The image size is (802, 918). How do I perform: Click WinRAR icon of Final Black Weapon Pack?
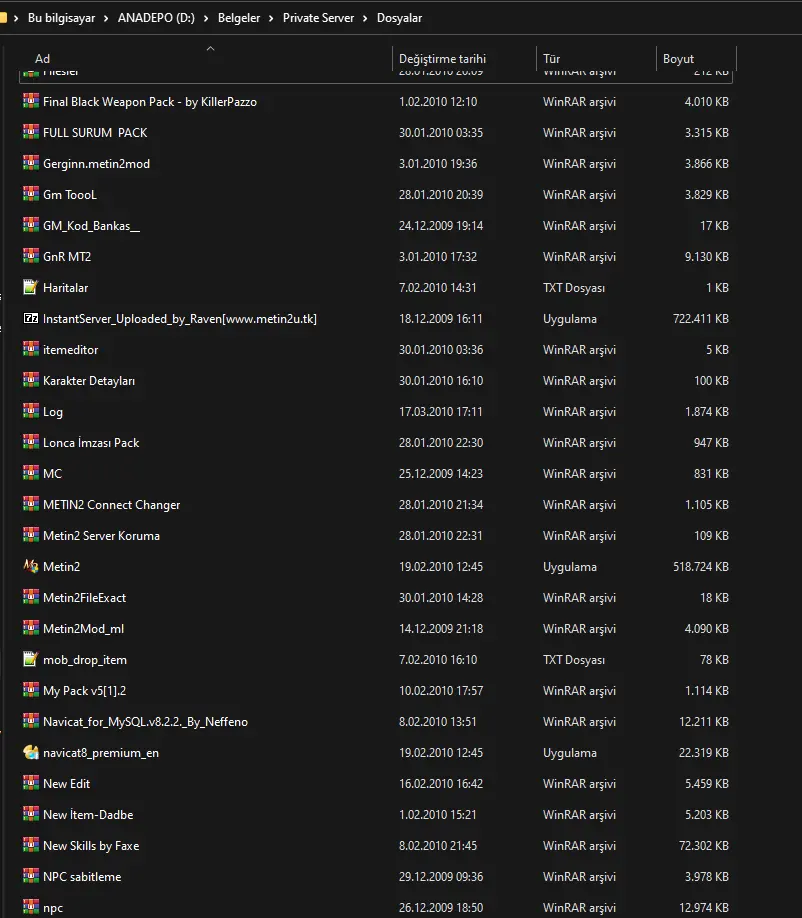pyautogui.click(x=31, y=101)
